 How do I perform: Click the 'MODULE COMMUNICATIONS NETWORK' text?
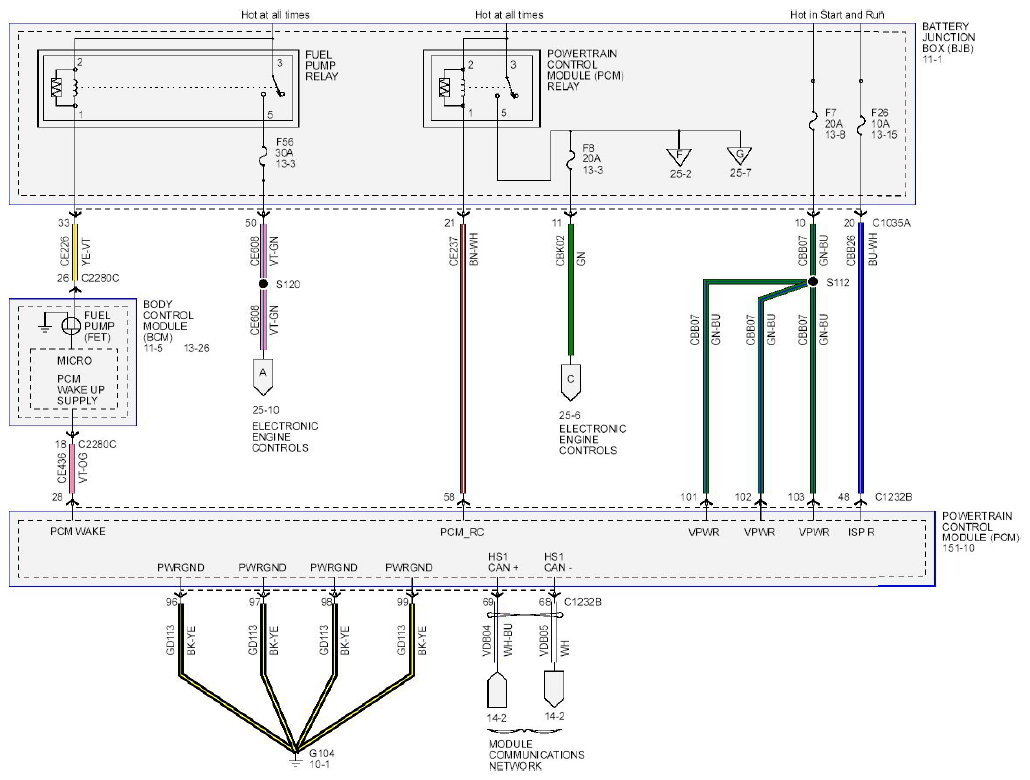pyautogui.click(x=536, y=755)
